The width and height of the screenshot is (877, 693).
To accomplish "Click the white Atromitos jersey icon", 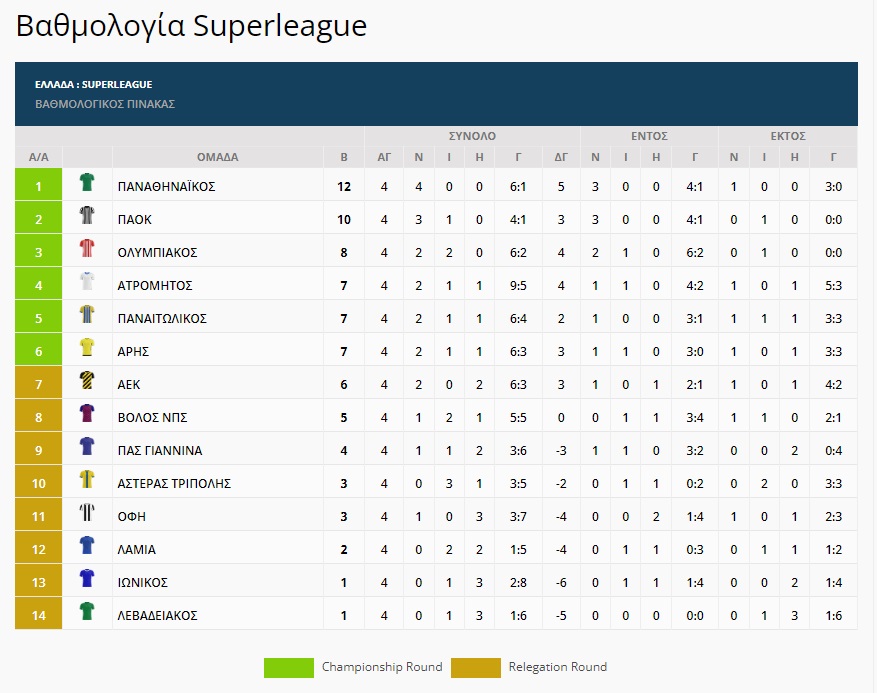I will tap(87, 281).
